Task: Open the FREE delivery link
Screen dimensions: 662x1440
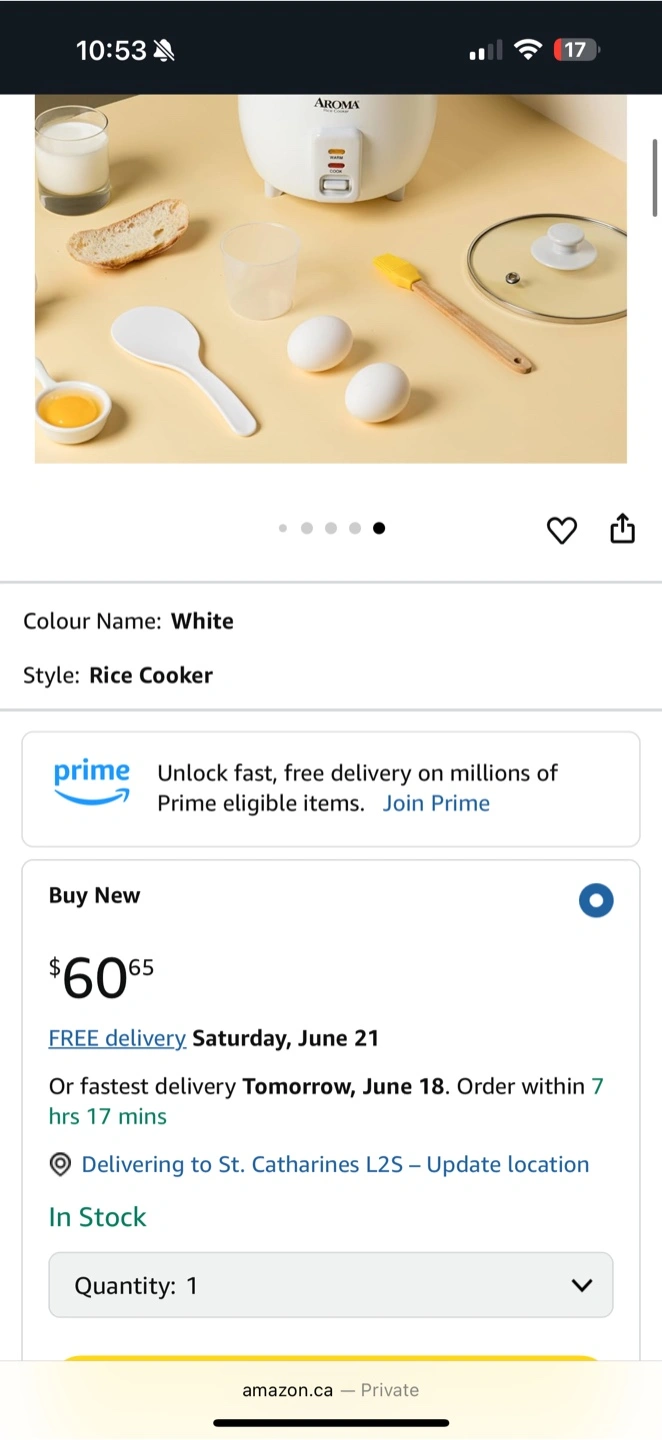Action: tap(117, 1038)
